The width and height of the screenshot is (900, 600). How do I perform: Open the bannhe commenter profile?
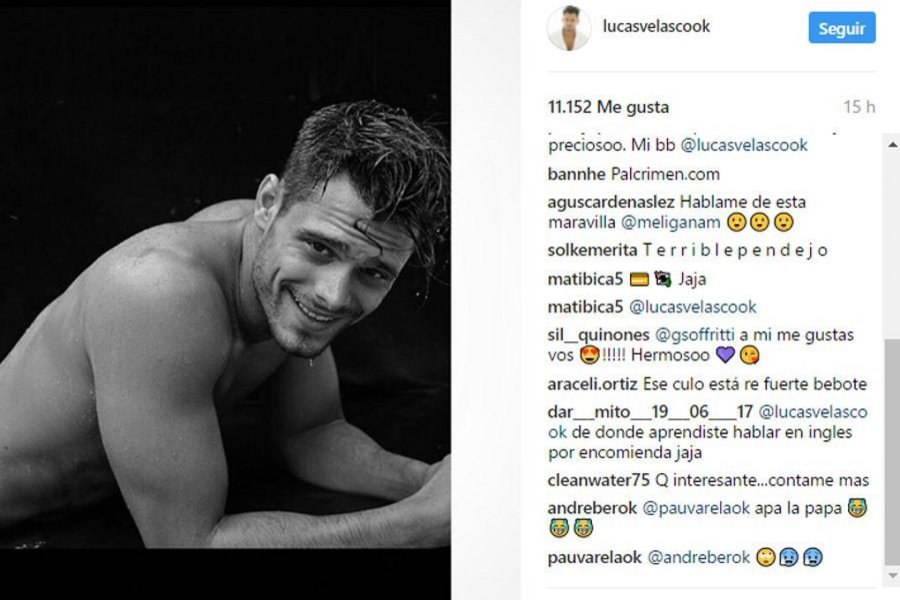coord(576,174)
